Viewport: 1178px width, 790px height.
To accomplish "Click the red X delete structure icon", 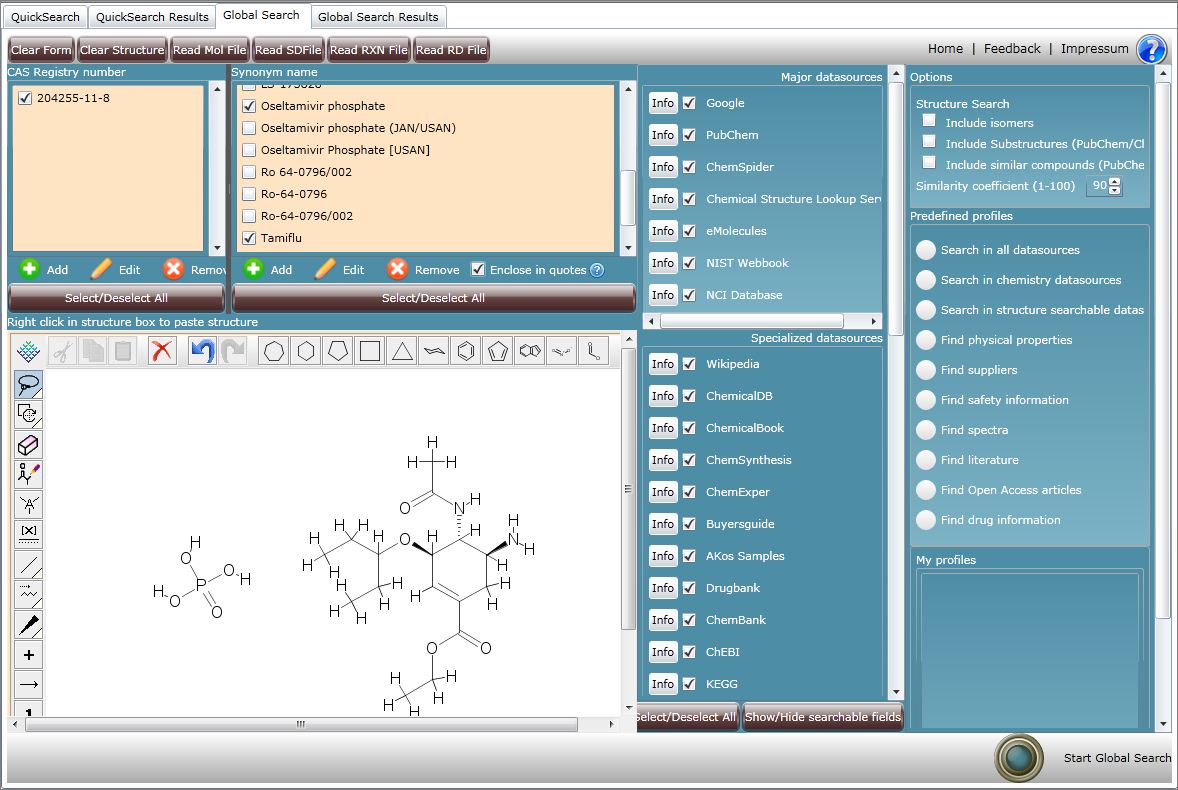I will [162, 351].
